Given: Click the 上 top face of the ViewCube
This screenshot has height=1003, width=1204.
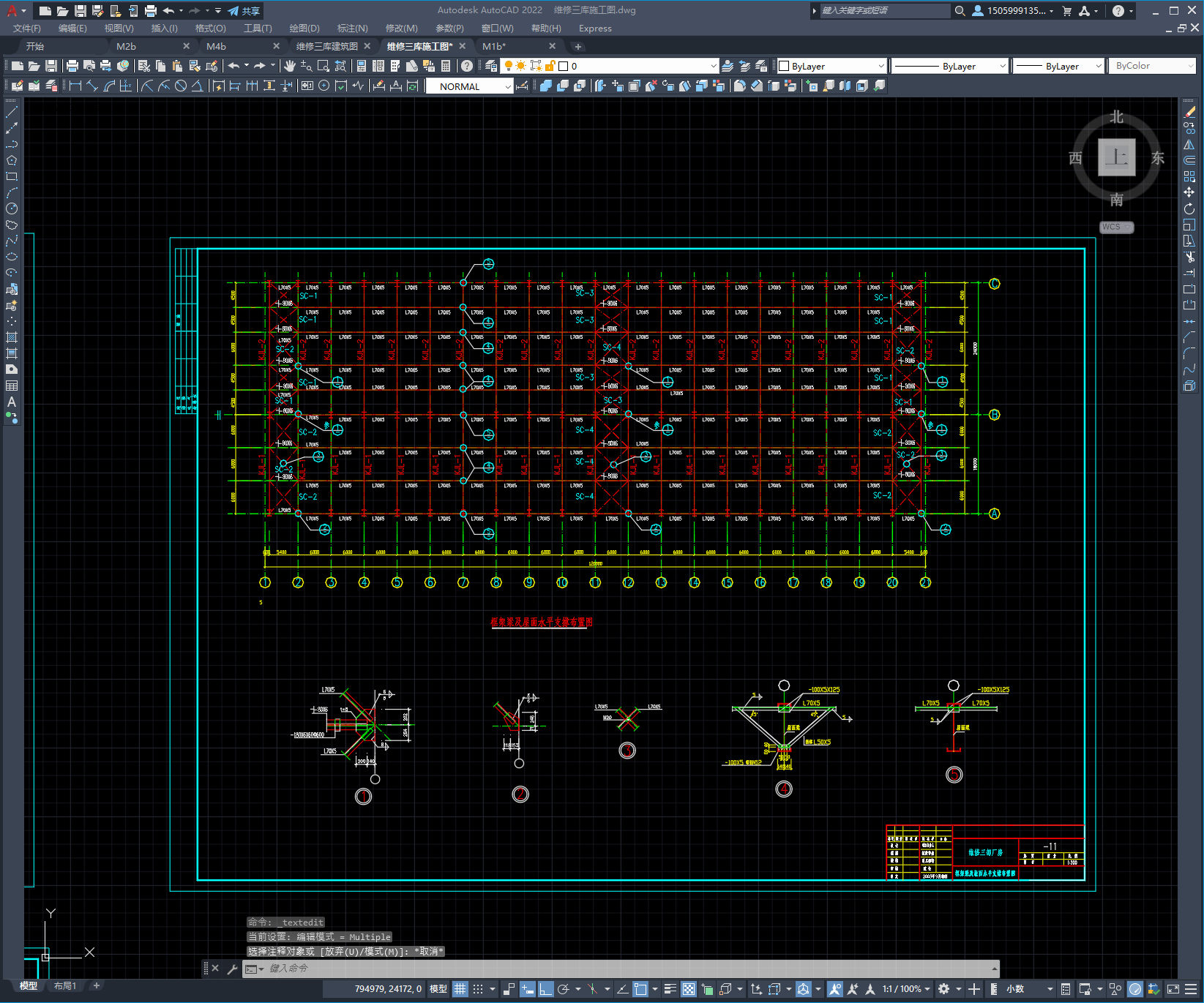Looking at the screenshot, I should pyautogui.click(x=1116, y=157).
